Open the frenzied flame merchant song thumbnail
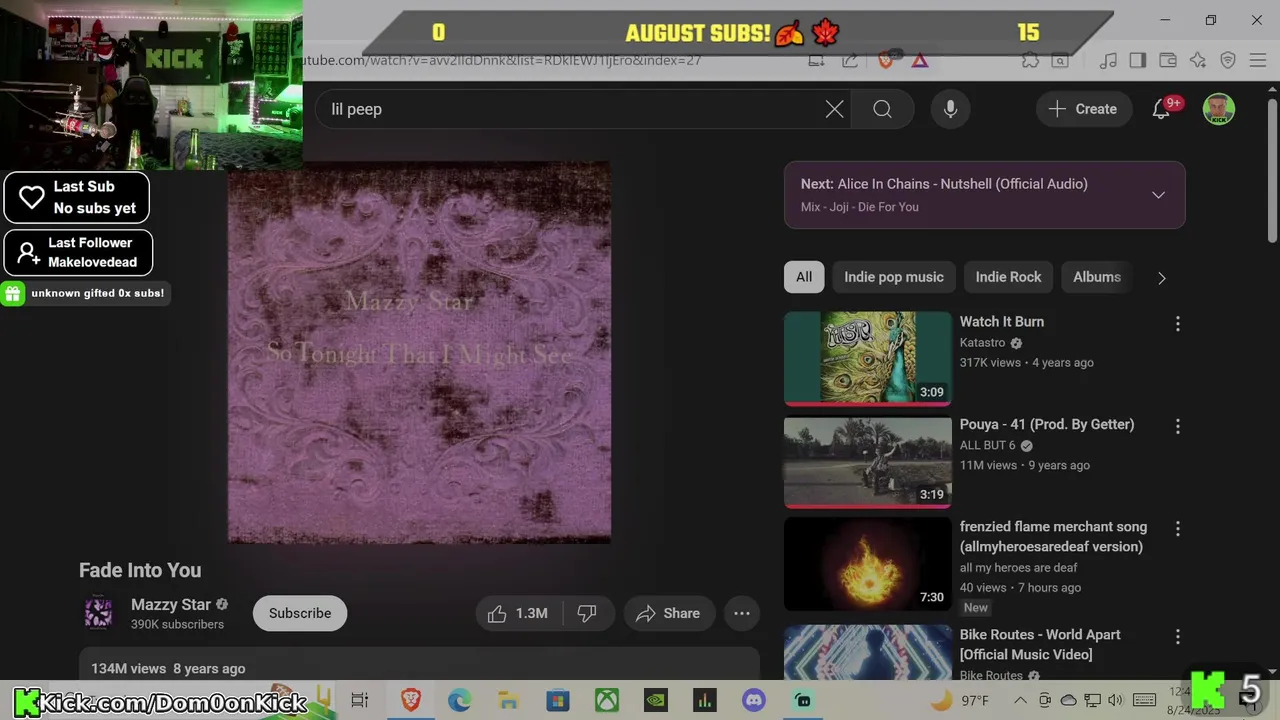 (868, 564)
